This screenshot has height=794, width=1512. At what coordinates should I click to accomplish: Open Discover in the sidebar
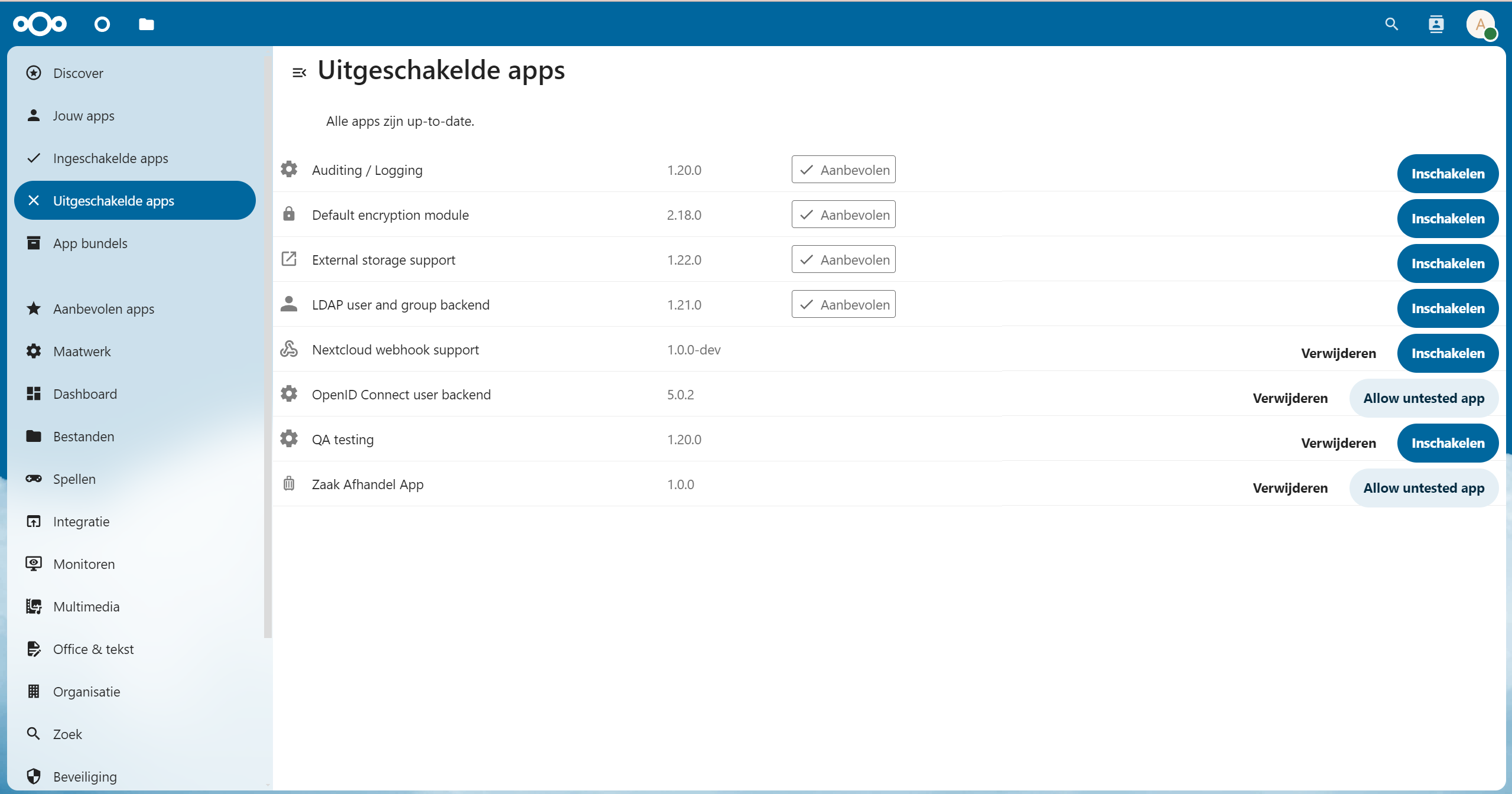click(x=135, y=73)
